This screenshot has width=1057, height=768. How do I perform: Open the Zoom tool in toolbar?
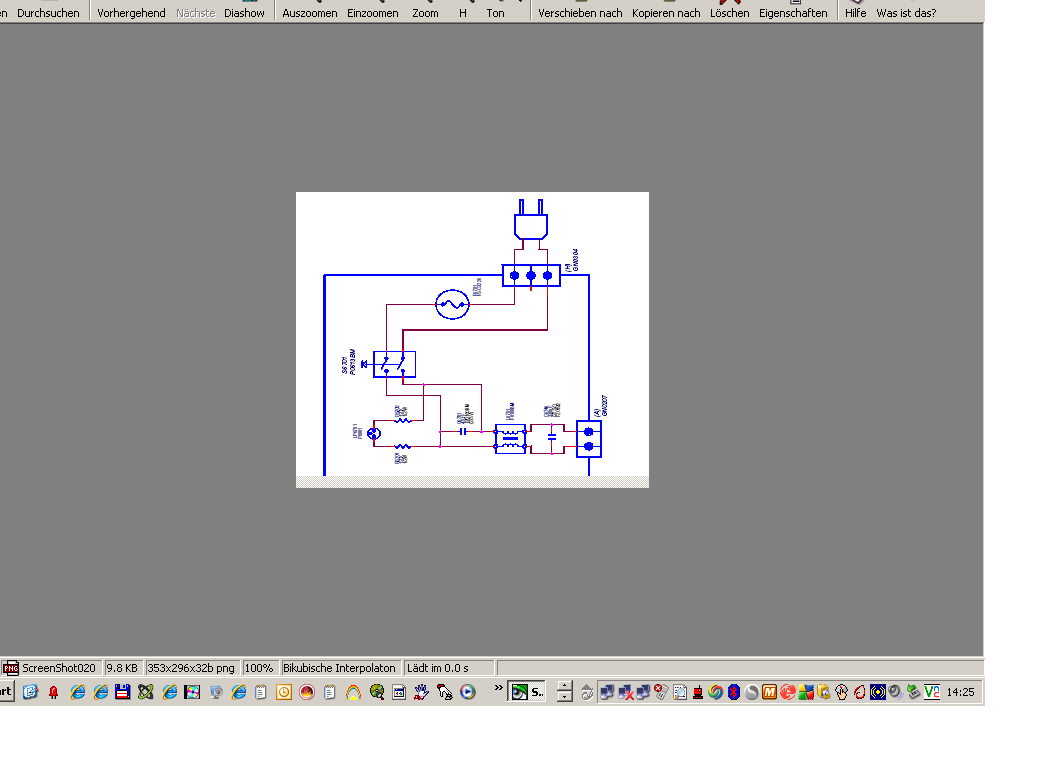(425, 12)
